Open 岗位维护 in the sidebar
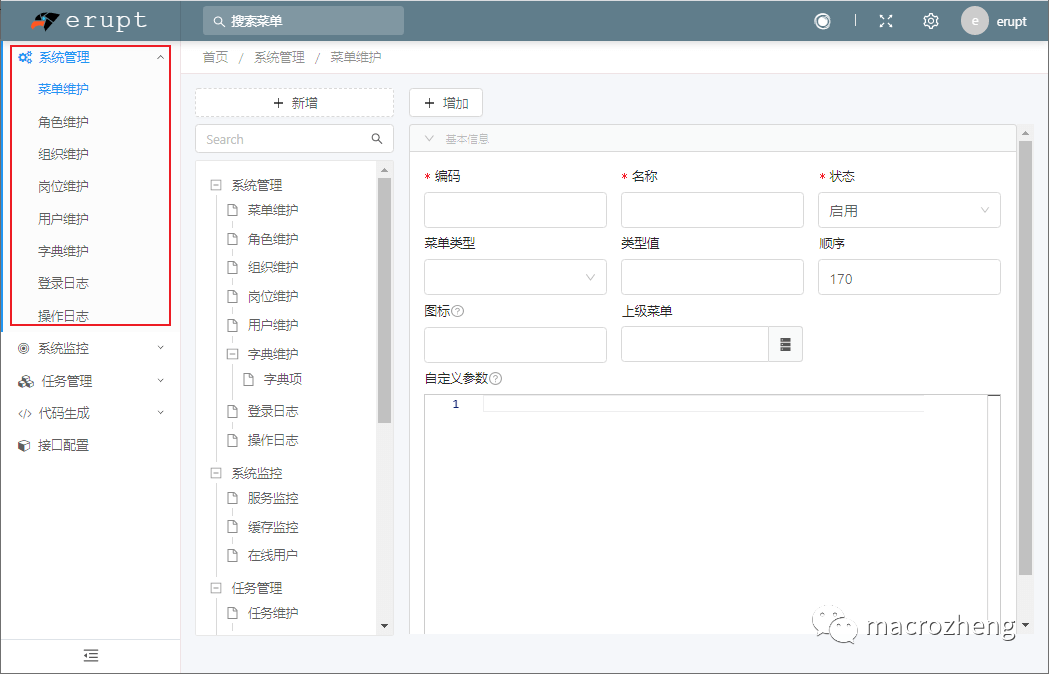1049x674 pixels. pyautogui.click(x=63, y=186)
